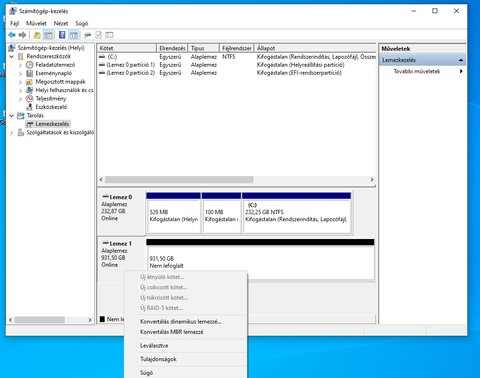Click the Eszközkezelő device icon
The image size is (480, 378).
[x=30, y=107]
